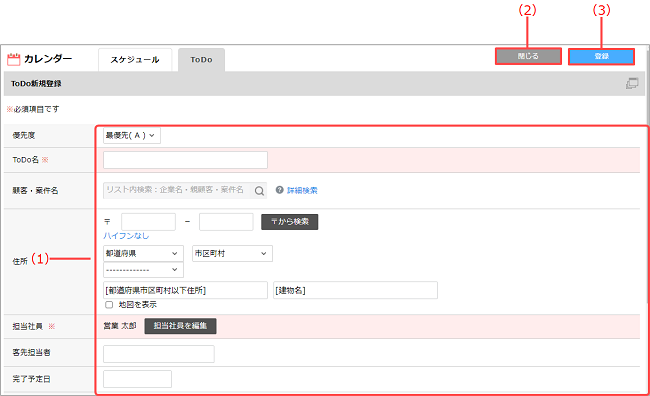Click the ハイフンなし link

click(126, 236)
